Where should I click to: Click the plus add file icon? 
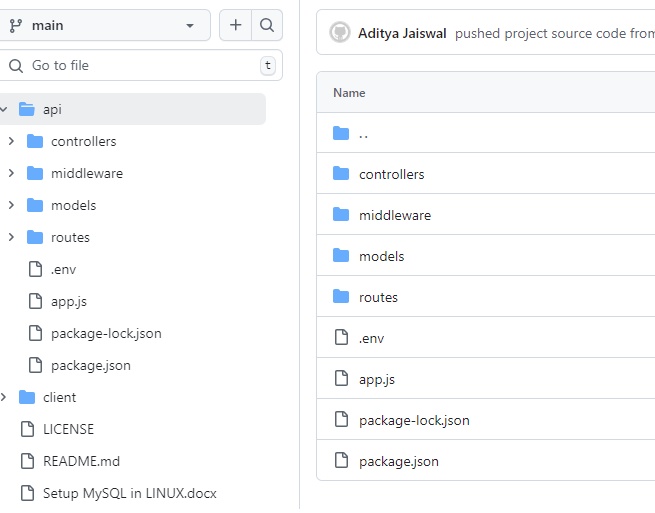click(x=235, y=25)
